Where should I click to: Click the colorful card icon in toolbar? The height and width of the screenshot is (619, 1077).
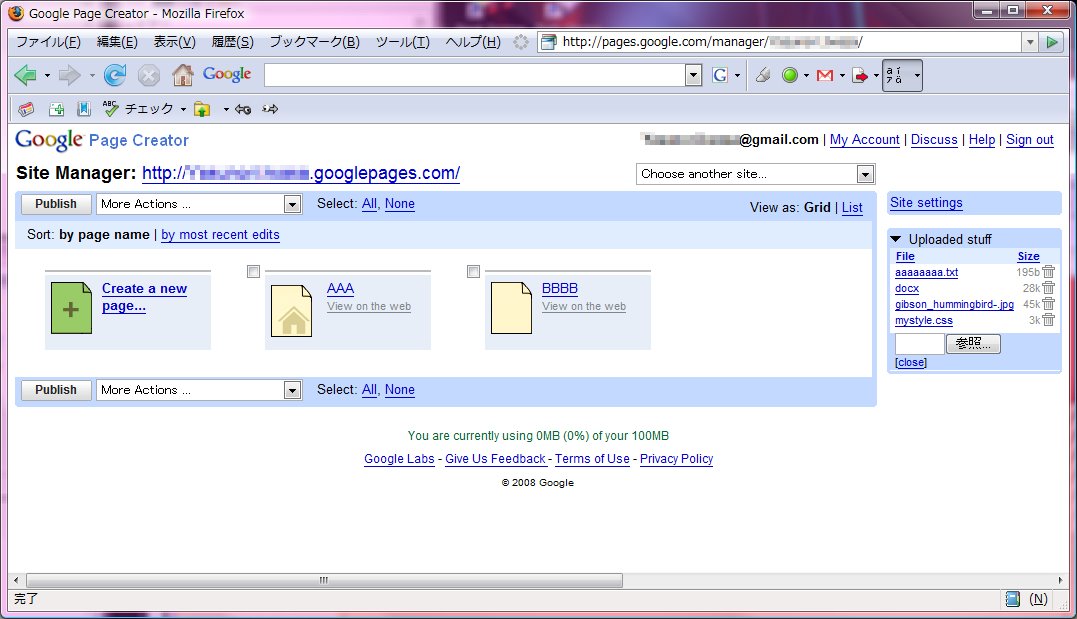26,109
